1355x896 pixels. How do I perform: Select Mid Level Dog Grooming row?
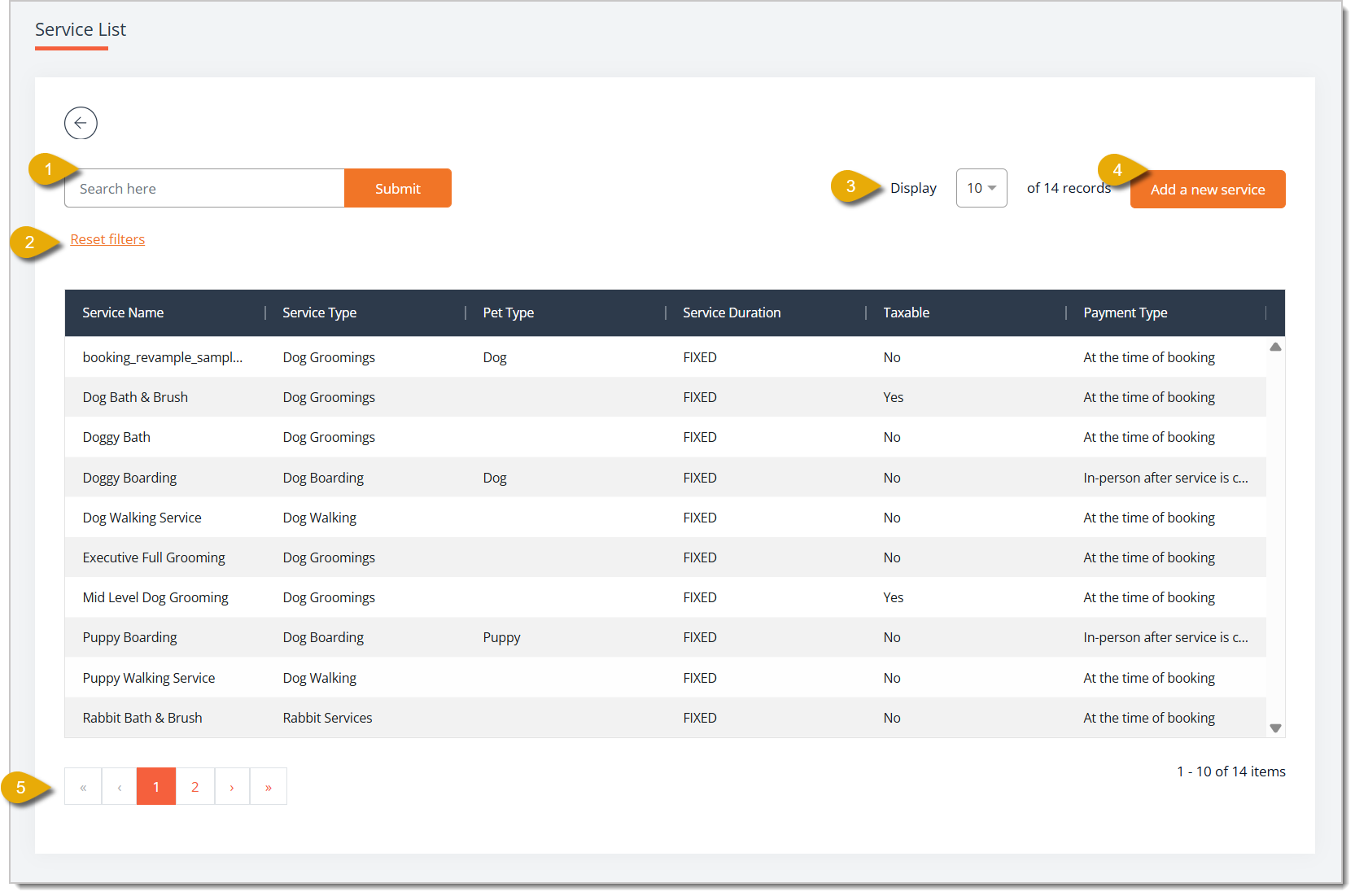[x=666, y=597]
